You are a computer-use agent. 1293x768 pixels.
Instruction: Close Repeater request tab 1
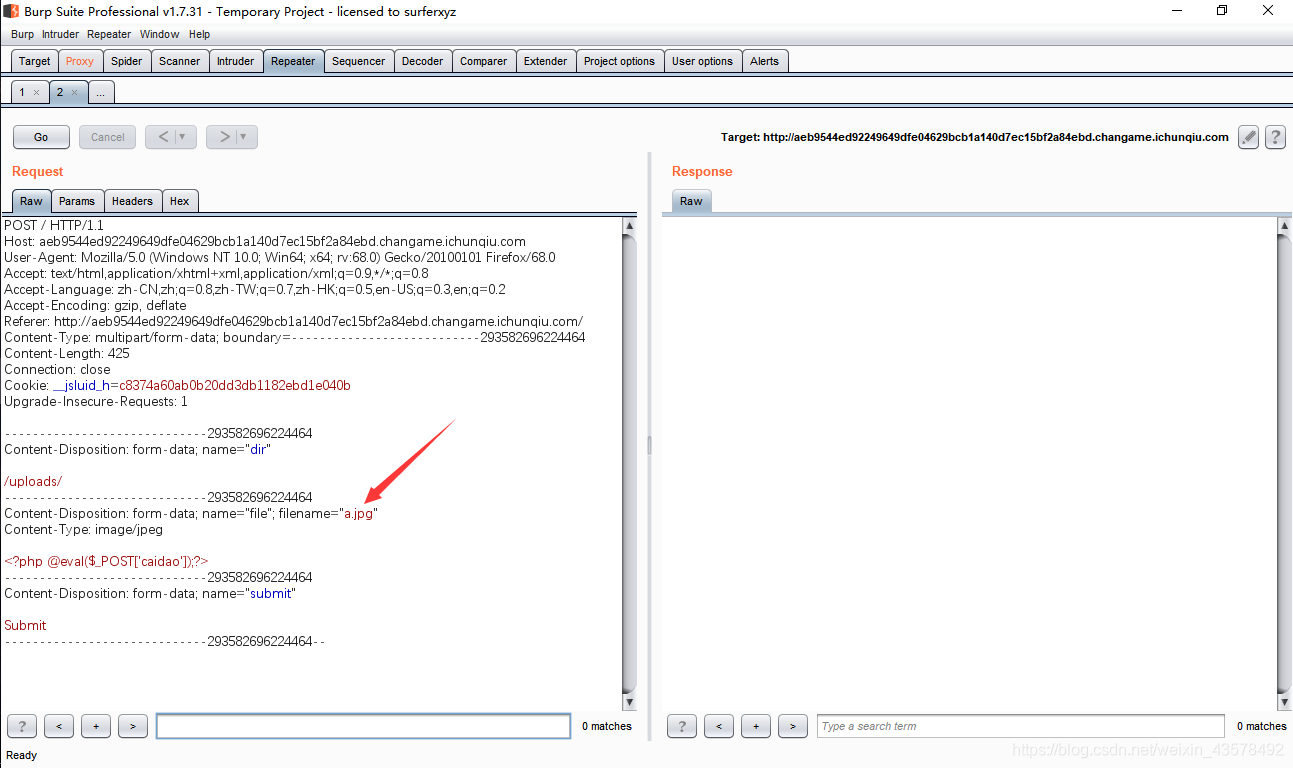tap(37, 92)
